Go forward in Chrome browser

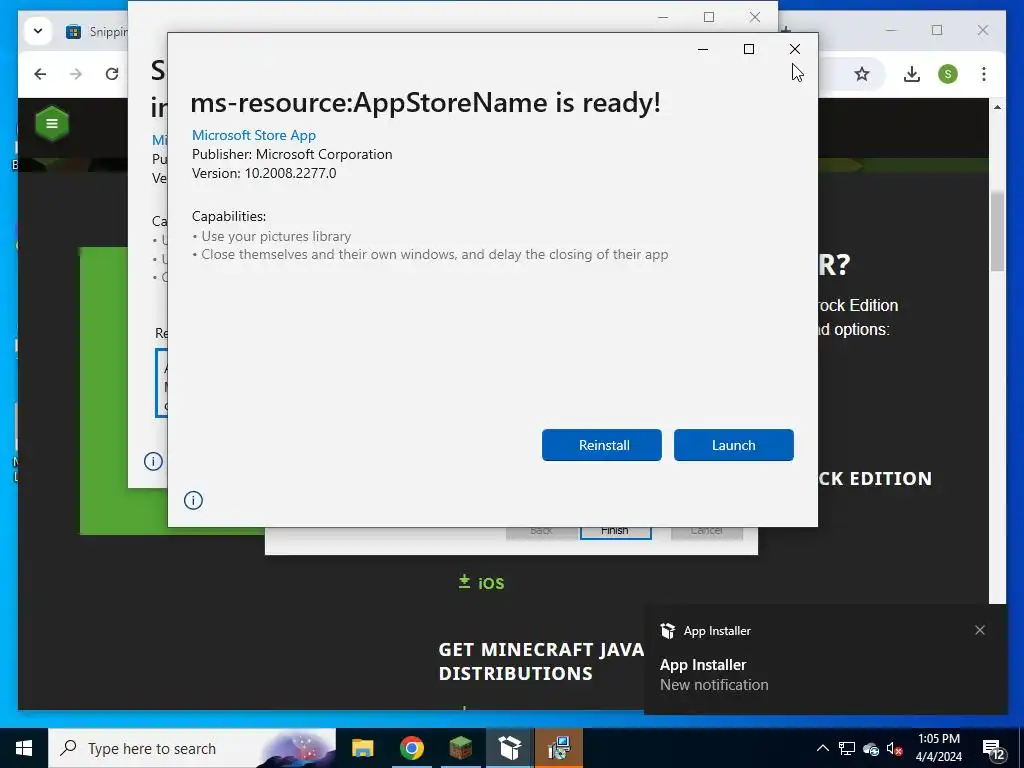click(x=76, y=74)
